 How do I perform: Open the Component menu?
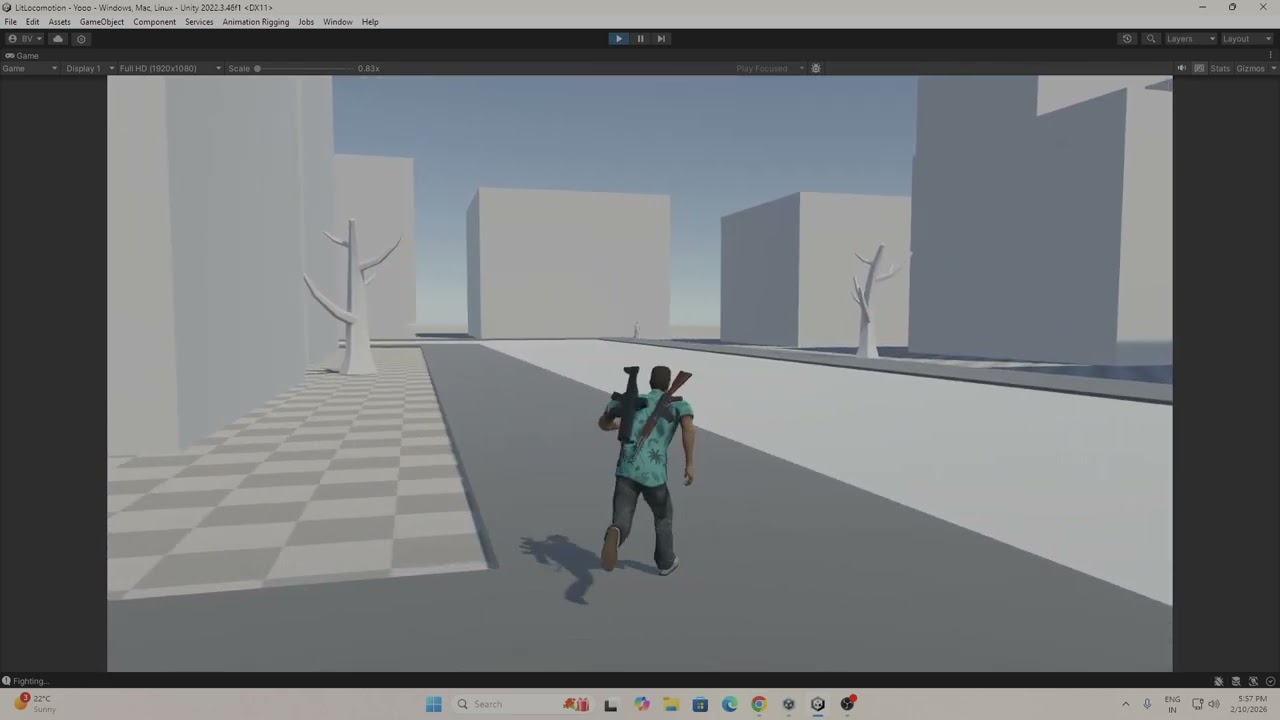[154, 22]
